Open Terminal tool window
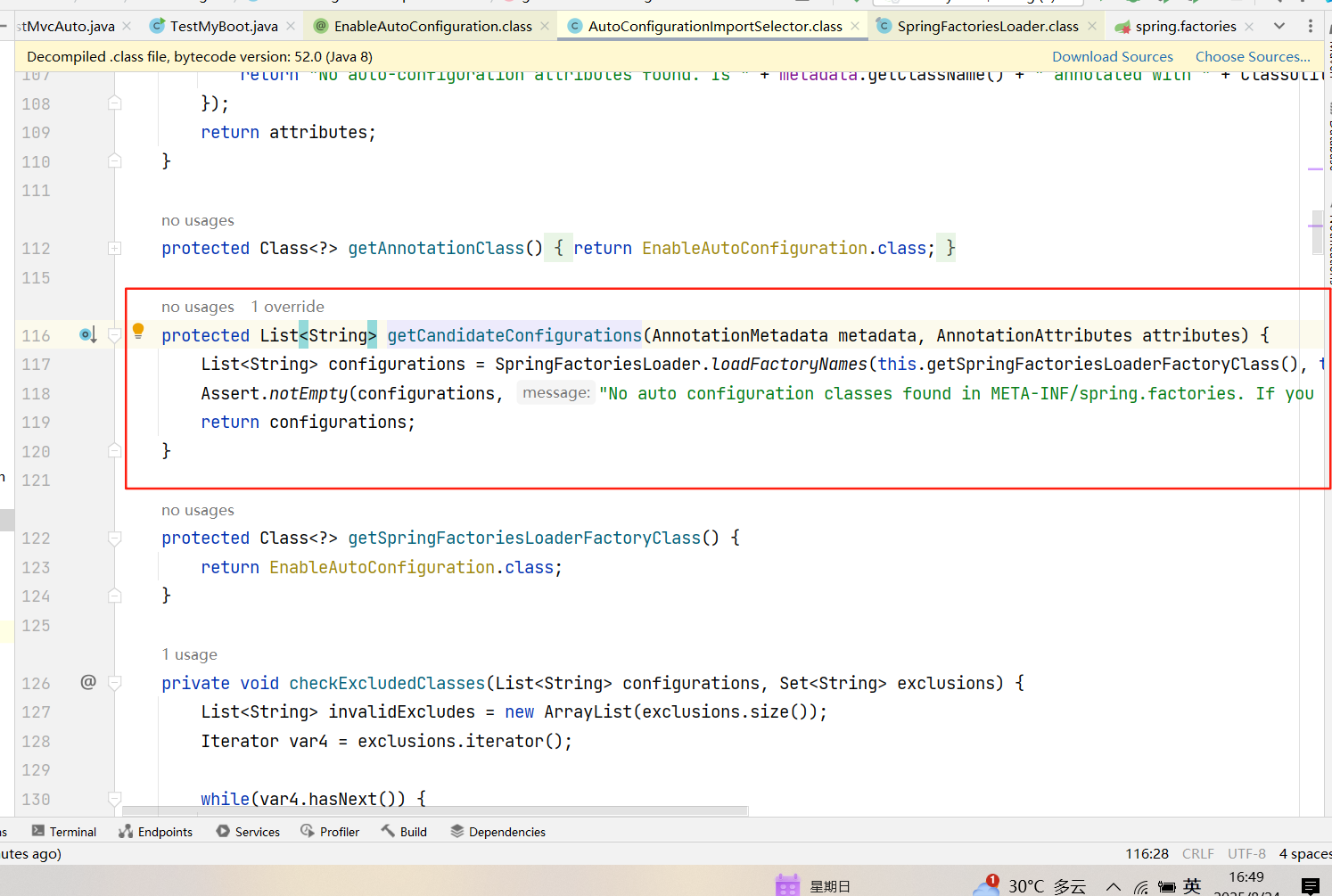This screenshot has width=1332, height=896. tap(64, 832)
